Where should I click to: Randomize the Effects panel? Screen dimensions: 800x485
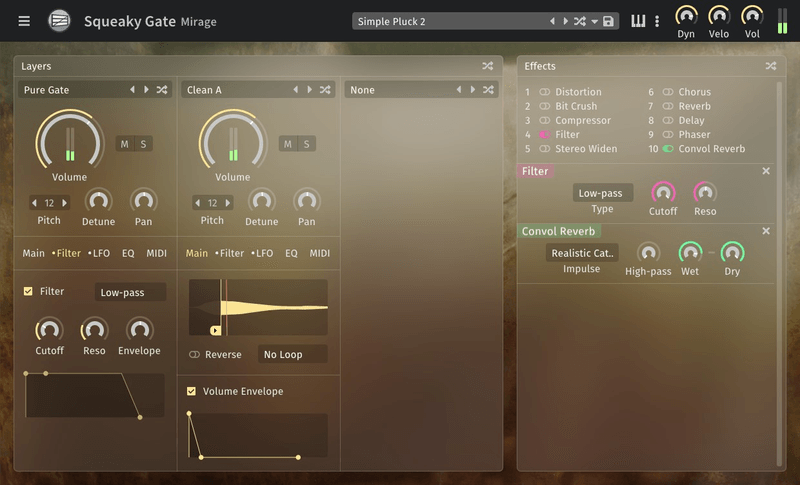(771, 66)
